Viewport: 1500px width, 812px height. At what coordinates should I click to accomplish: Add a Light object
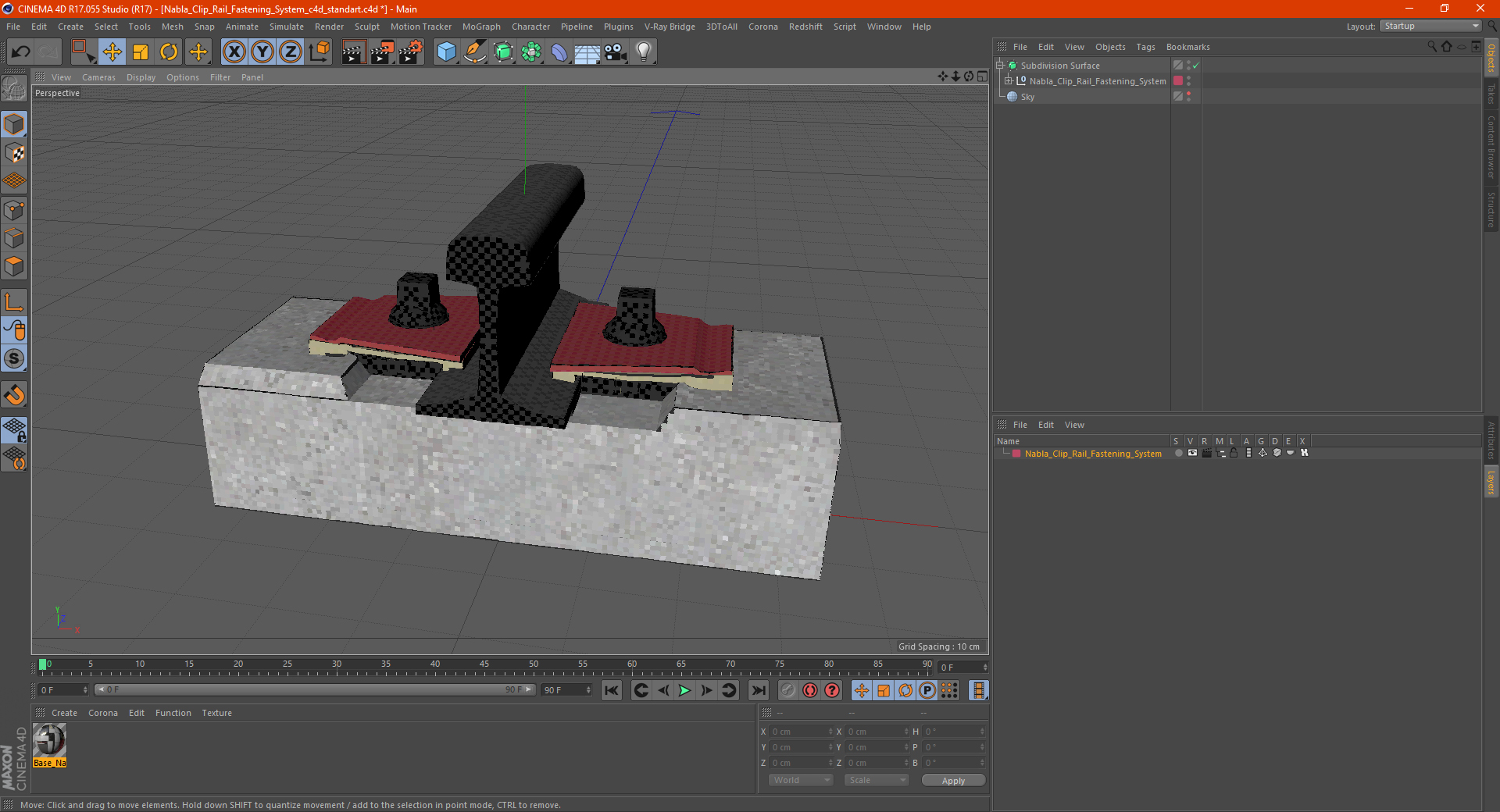click(x=644, y=52)
